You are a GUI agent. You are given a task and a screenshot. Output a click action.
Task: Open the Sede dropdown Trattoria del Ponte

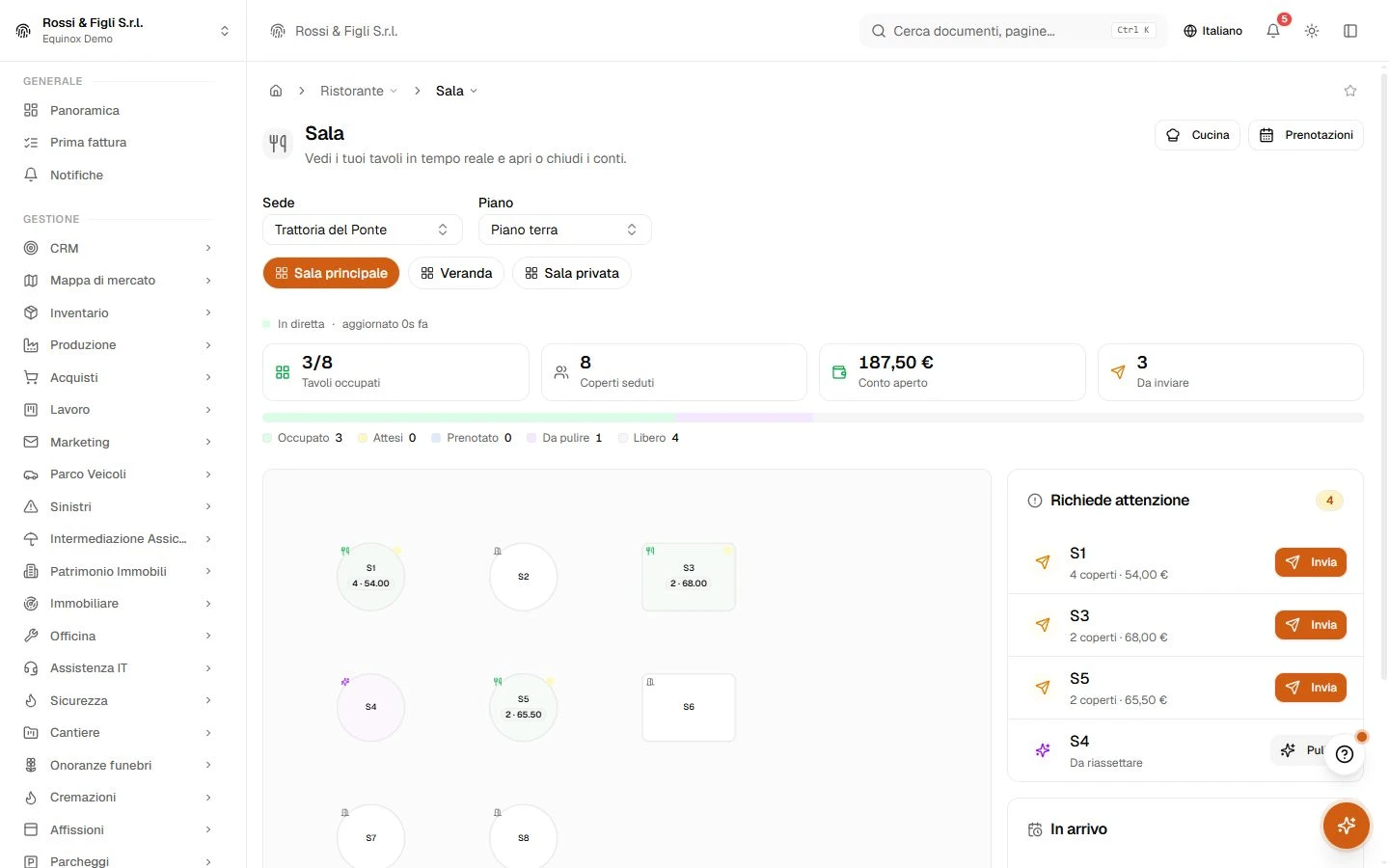[363, 230]
